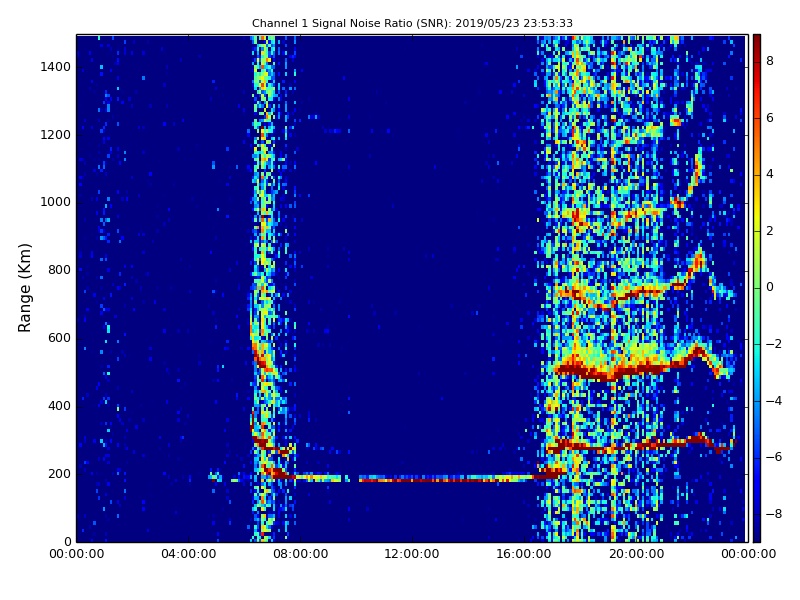Click the 1400 range tick label
This screenshot has height=600, width=800.
pyautogui.click(x=56, y=67)
